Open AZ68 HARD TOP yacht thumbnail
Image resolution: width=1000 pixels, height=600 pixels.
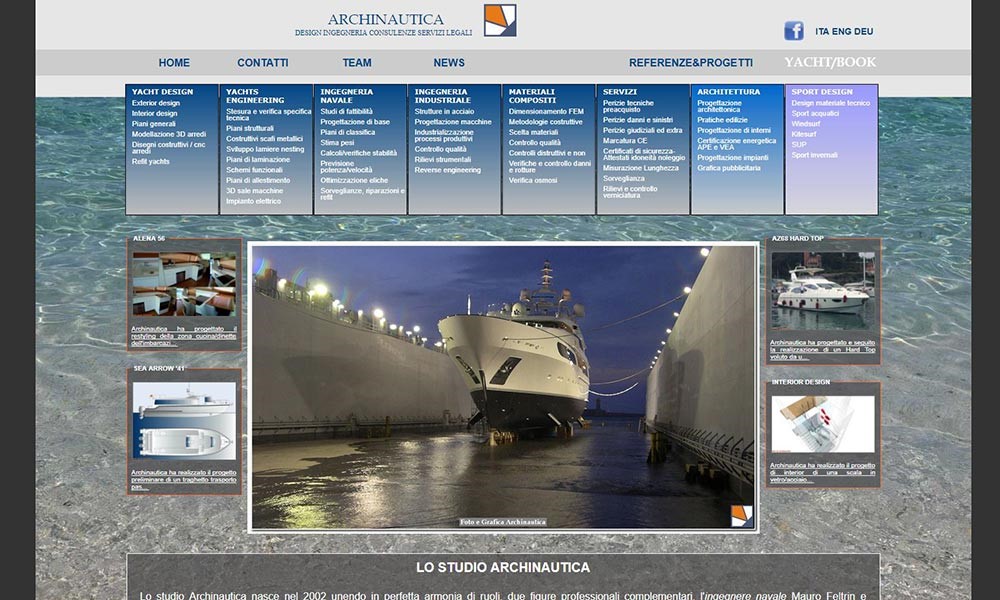tap(823, 290)
